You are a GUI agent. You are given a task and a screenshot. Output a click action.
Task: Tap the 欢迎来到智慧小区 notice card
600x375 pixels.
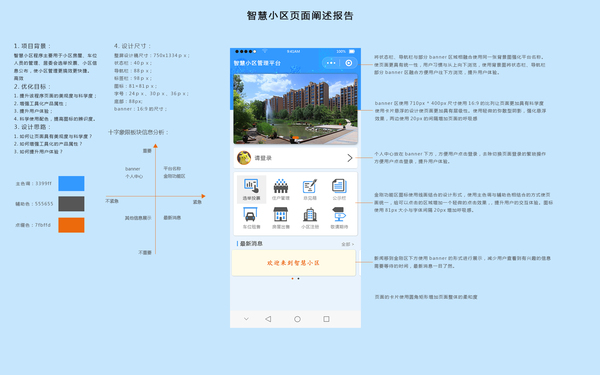(x=294, y=263)
